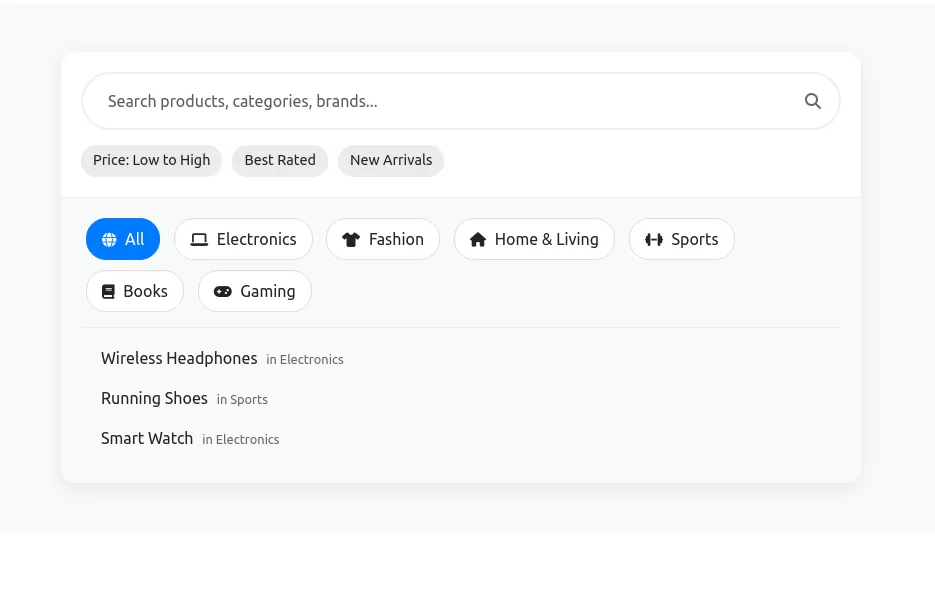The height and width of the screenshot is (599, 935).
Task: Click the book icon for Books
Action: (108, 292)
